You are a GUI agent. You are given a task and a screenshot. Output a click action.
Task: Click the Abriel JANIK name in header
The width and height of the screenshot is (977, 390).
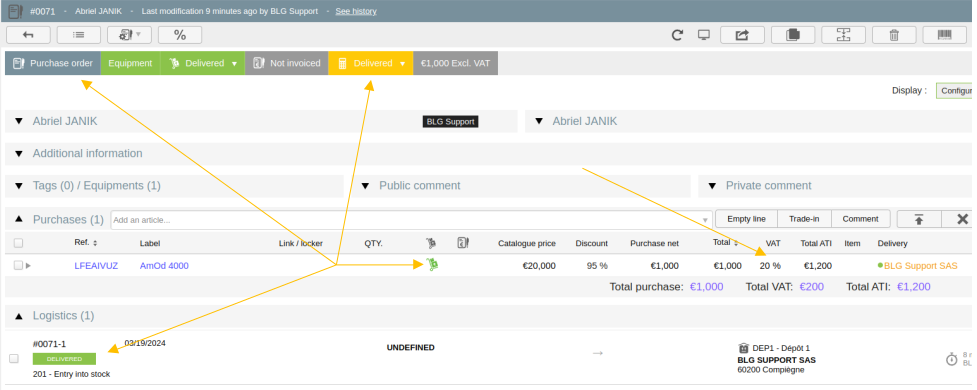pyautogui.click(x=98, y=11)
